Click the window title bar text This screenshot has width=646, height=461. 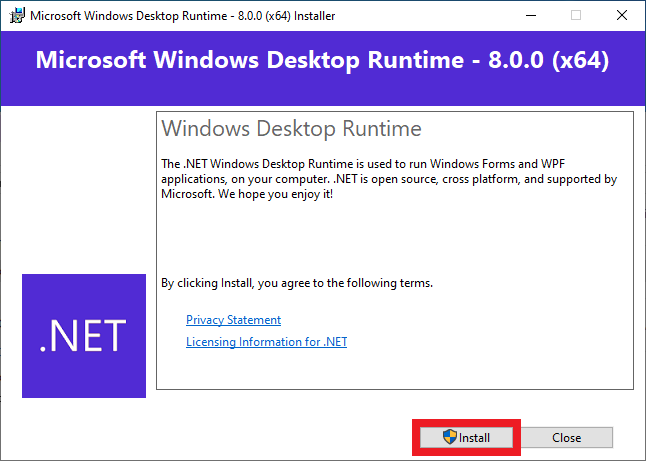point(180,15)
